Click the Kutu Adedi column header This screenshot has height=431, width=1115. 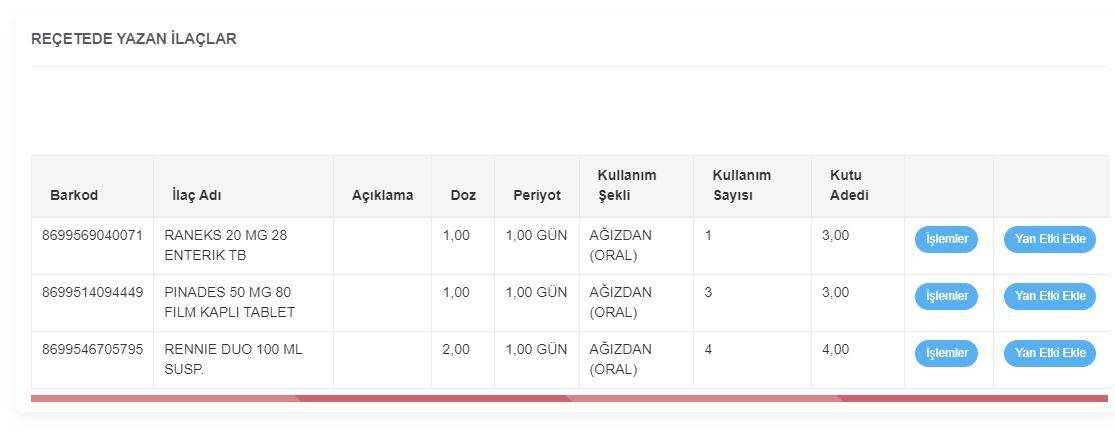coord(849,185)
